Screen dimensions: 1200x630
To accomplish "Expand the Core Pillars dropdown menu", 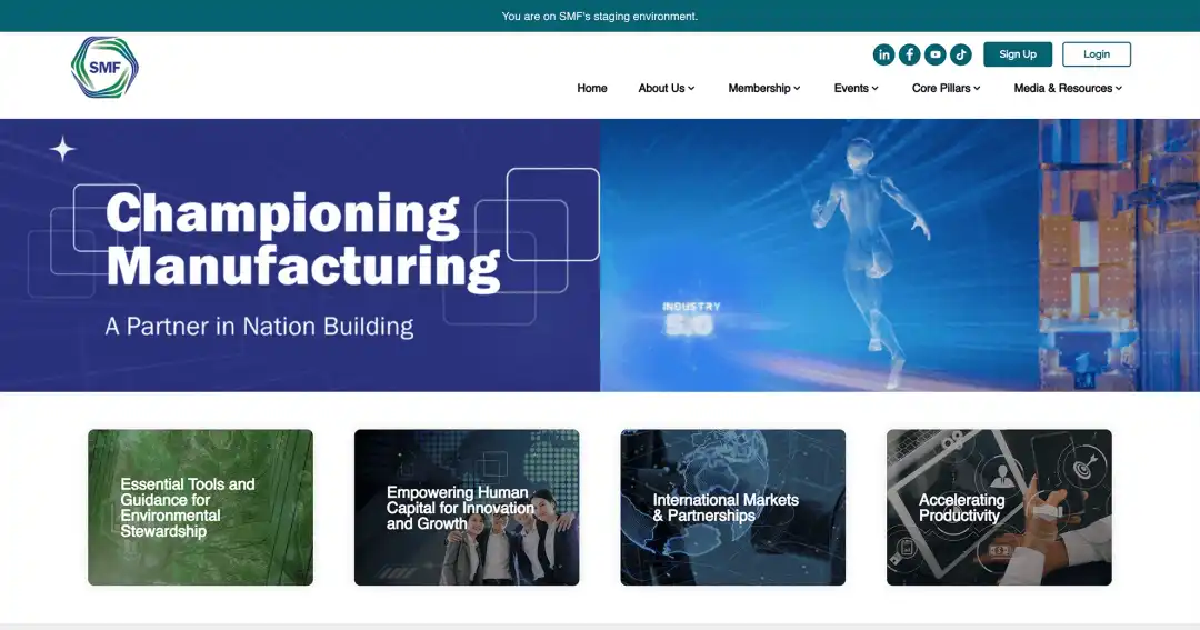I will click(x=946, y=88).
